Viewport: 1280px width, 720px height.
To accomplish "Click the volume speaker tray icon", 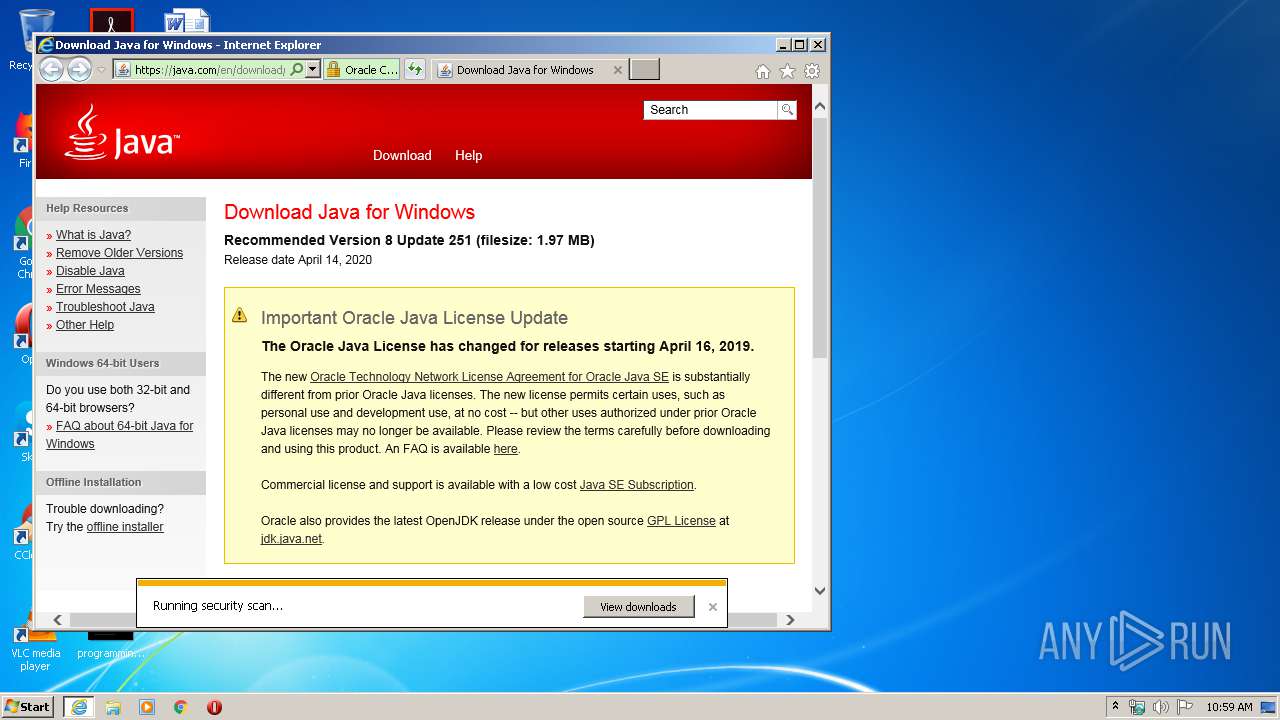I will point(1160,707).
